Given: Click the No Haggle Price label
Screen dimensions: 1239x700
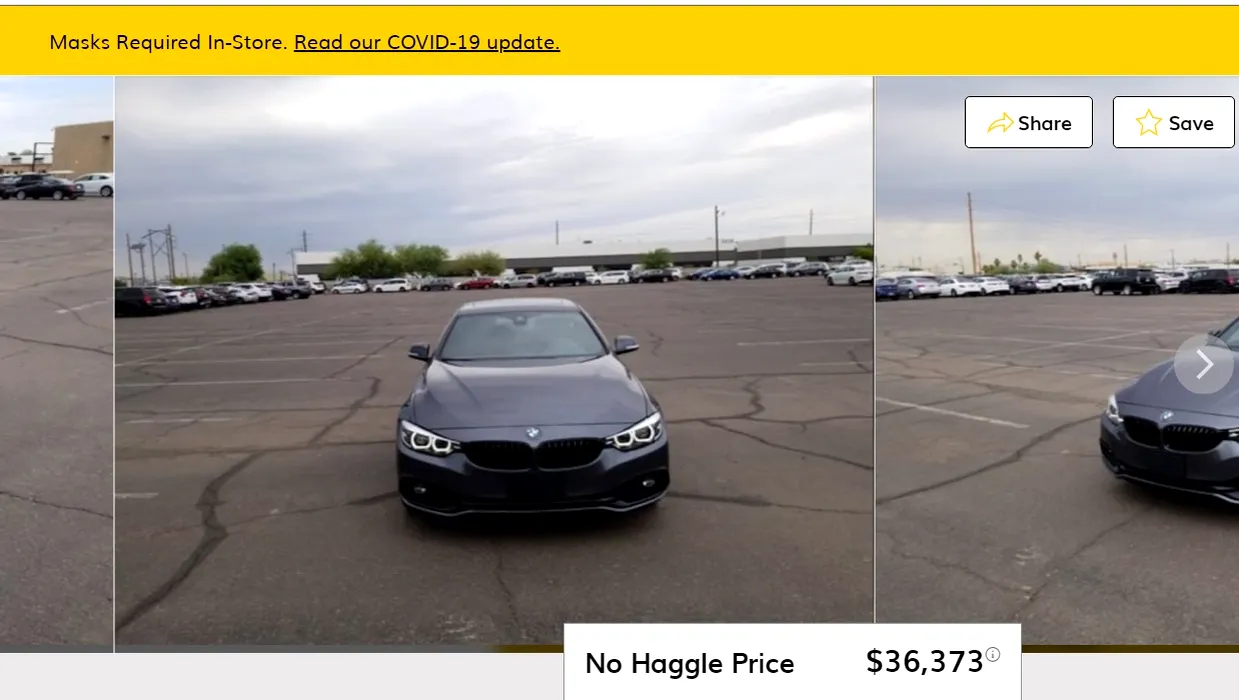Looking at the screenshot, I should click(690, 663).
